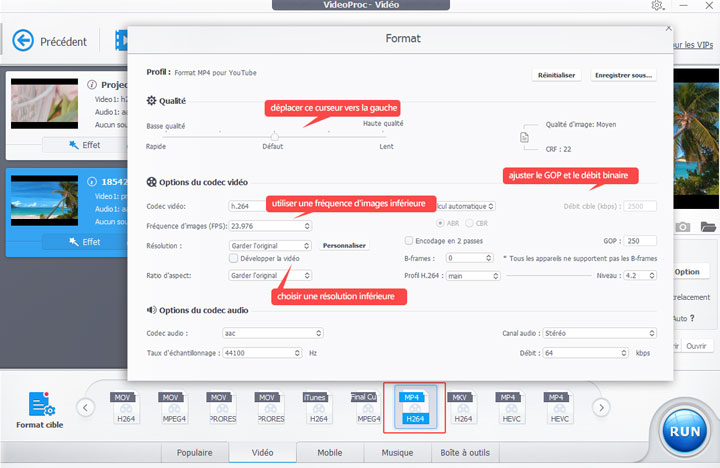Select the pink flower video thumbnail
Image resolution: width=720 pixels, height=468 pixels.
[x=45, y=103]
